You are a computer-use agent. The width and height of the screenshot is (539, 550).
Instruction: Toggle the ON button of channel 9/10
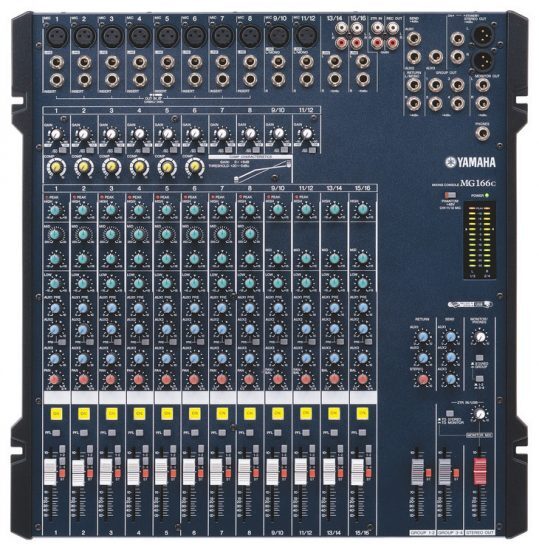point(278,414)
